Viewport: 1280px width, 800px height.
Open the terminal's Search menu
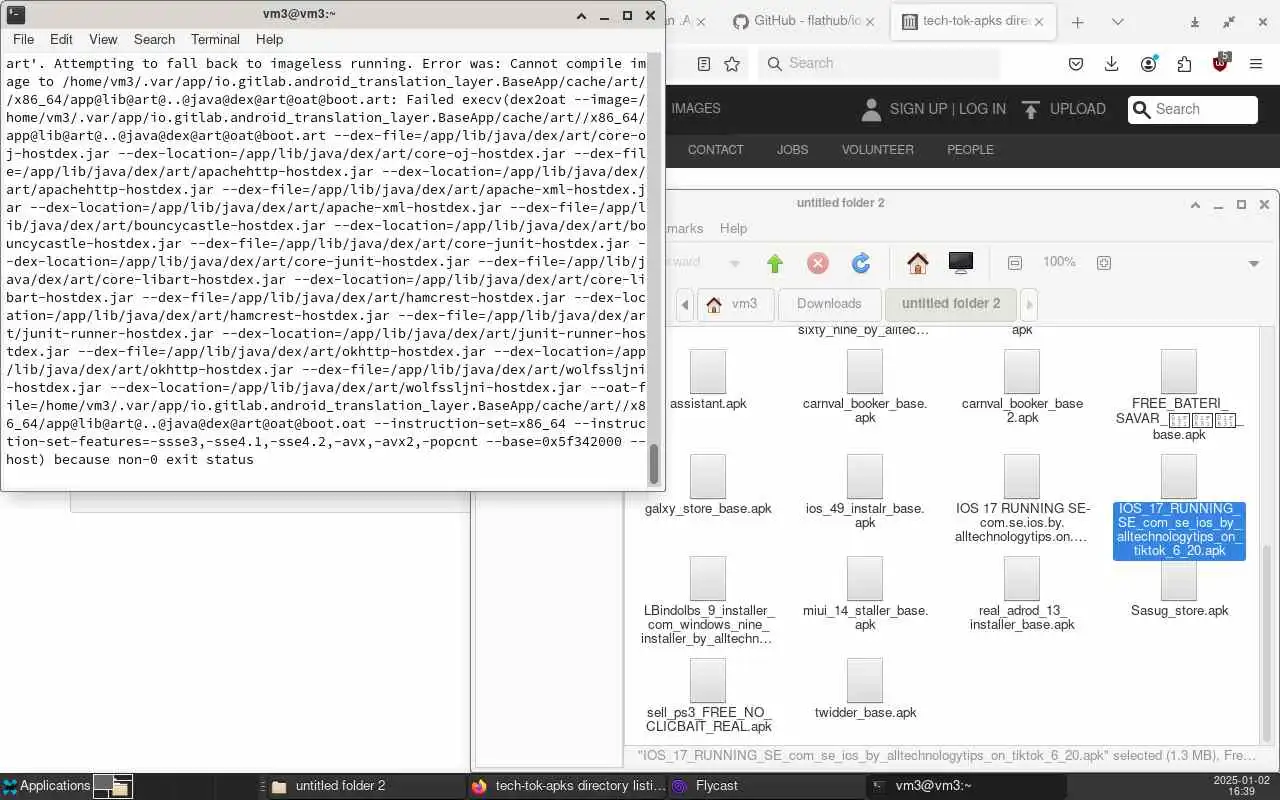(x=154, y=39)
